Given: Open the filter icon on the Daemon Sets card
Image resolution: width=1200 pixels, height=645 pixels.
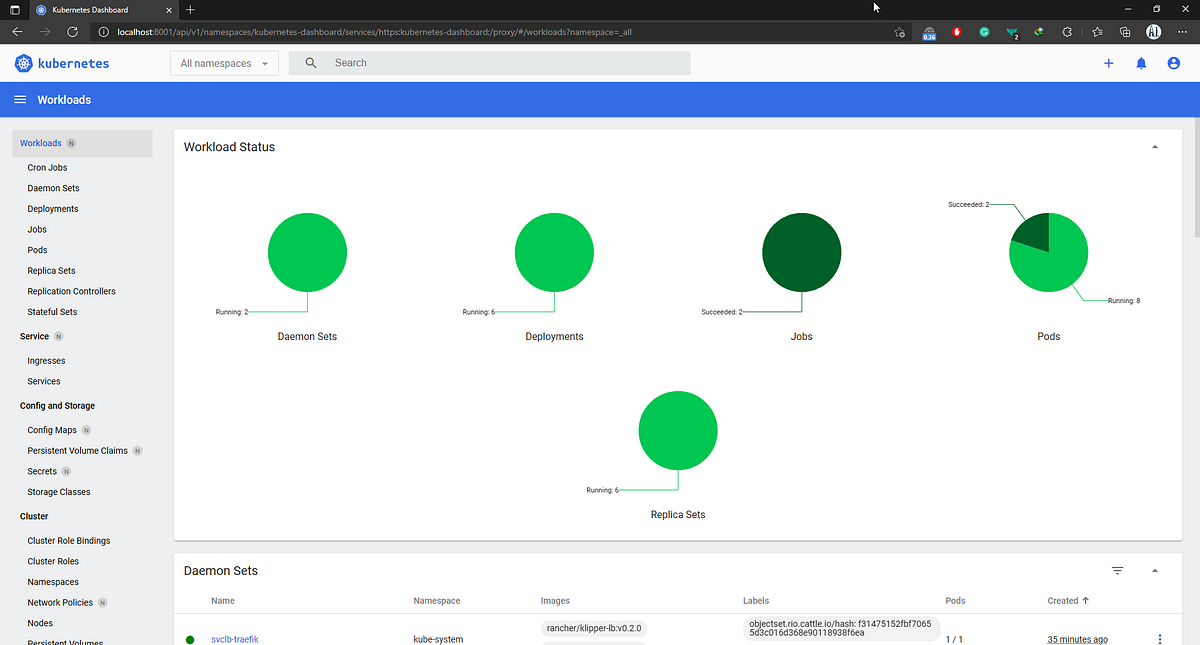Looking at the screenshot, I should 1117,570.
